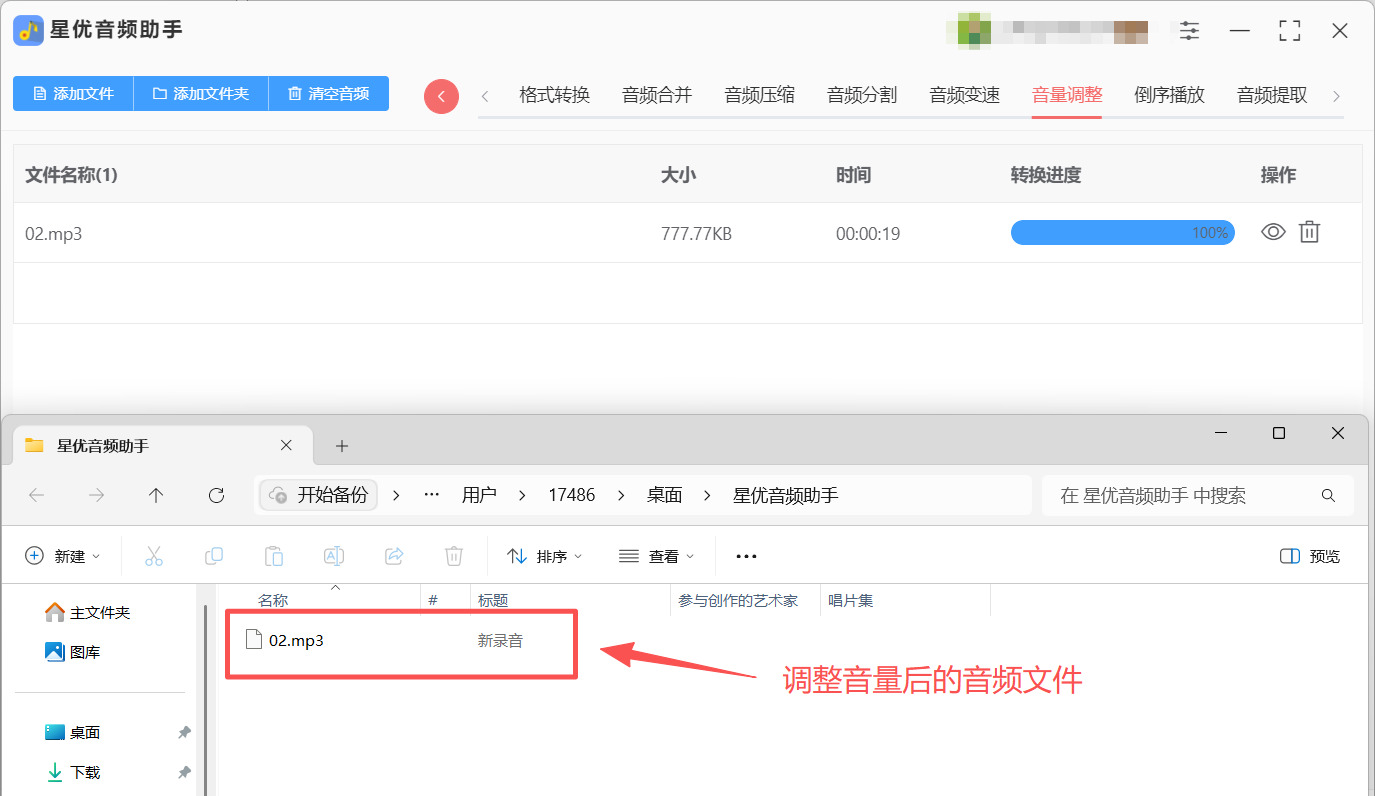Screen dimensions: 1375x796
Task: Open the 音频压缩 tab
Action: click(759, 95)
